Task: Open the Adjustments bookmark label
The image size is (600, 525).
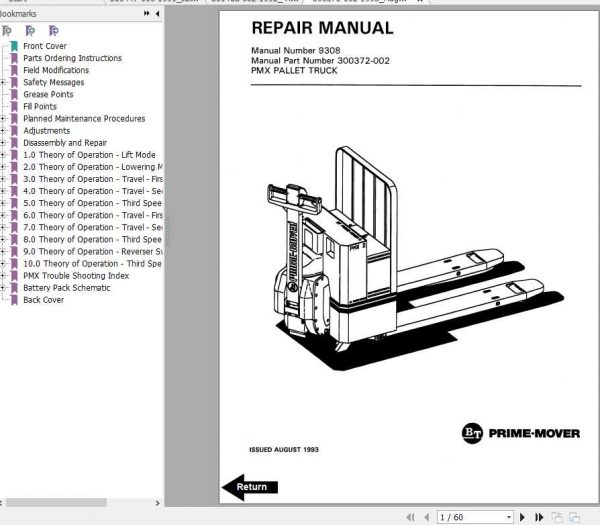Action: 47,131
